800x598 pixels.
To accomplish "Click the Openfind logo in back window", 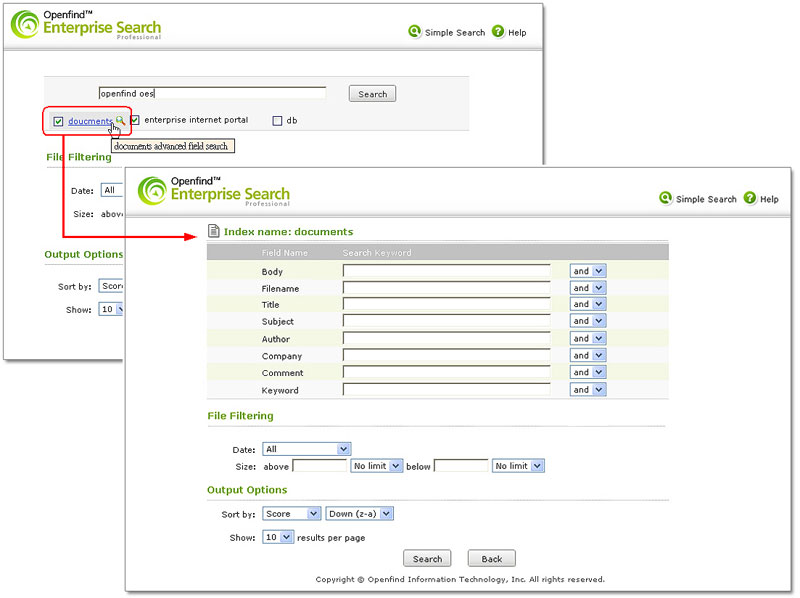I will coord(86,24).
